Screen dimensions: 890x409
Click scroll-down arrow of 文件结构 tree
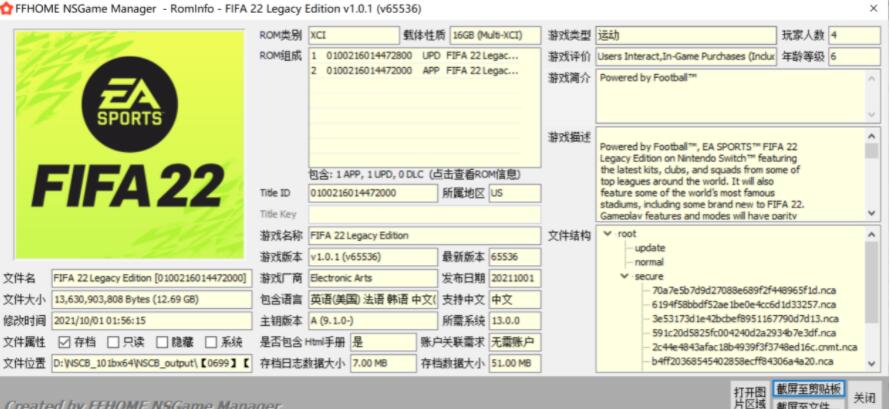(x=871, y=365)
